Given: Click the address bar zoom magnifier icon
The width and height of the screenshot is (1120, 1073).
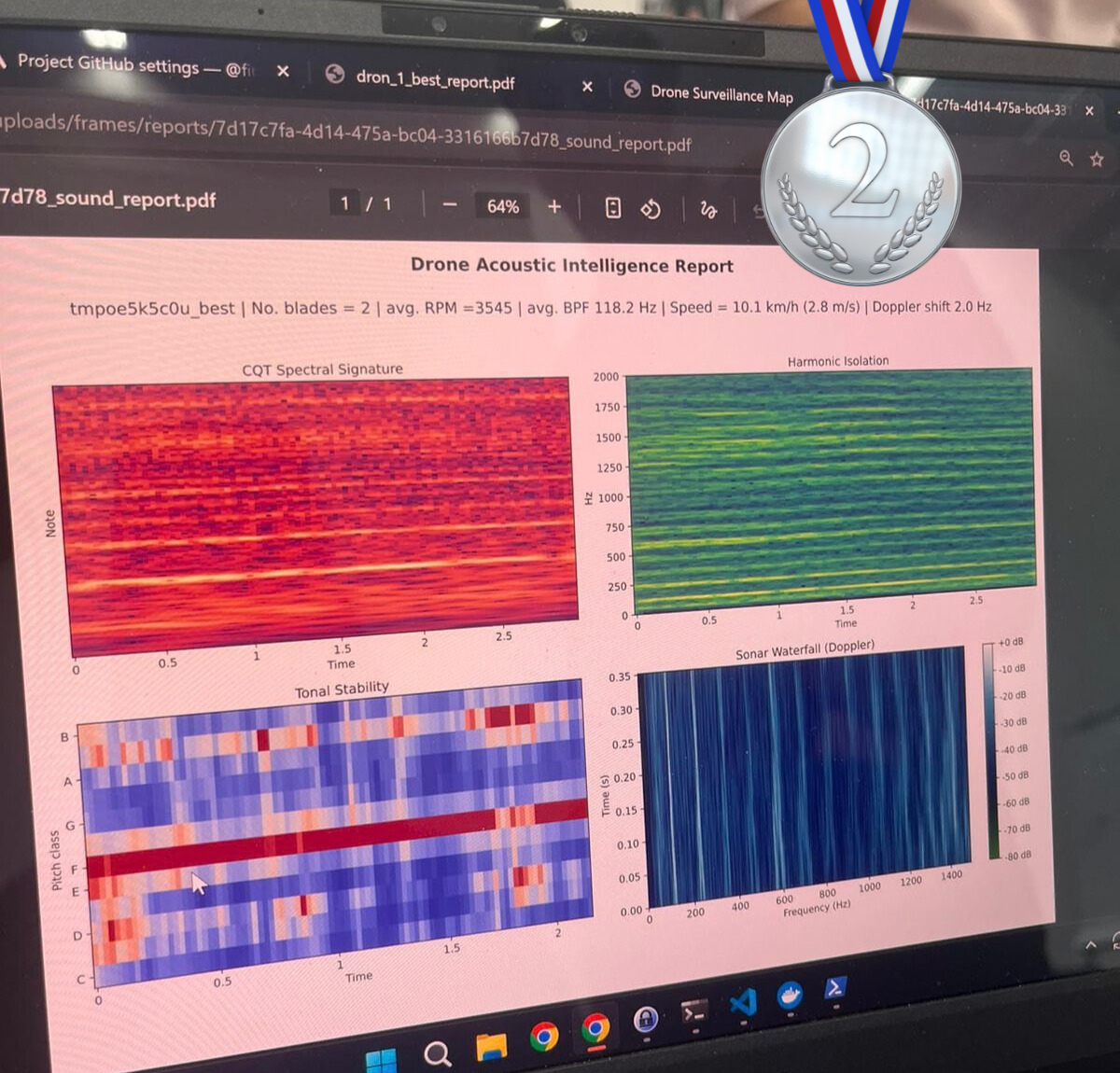Looking at the screenshot, I should [1066, 158].
